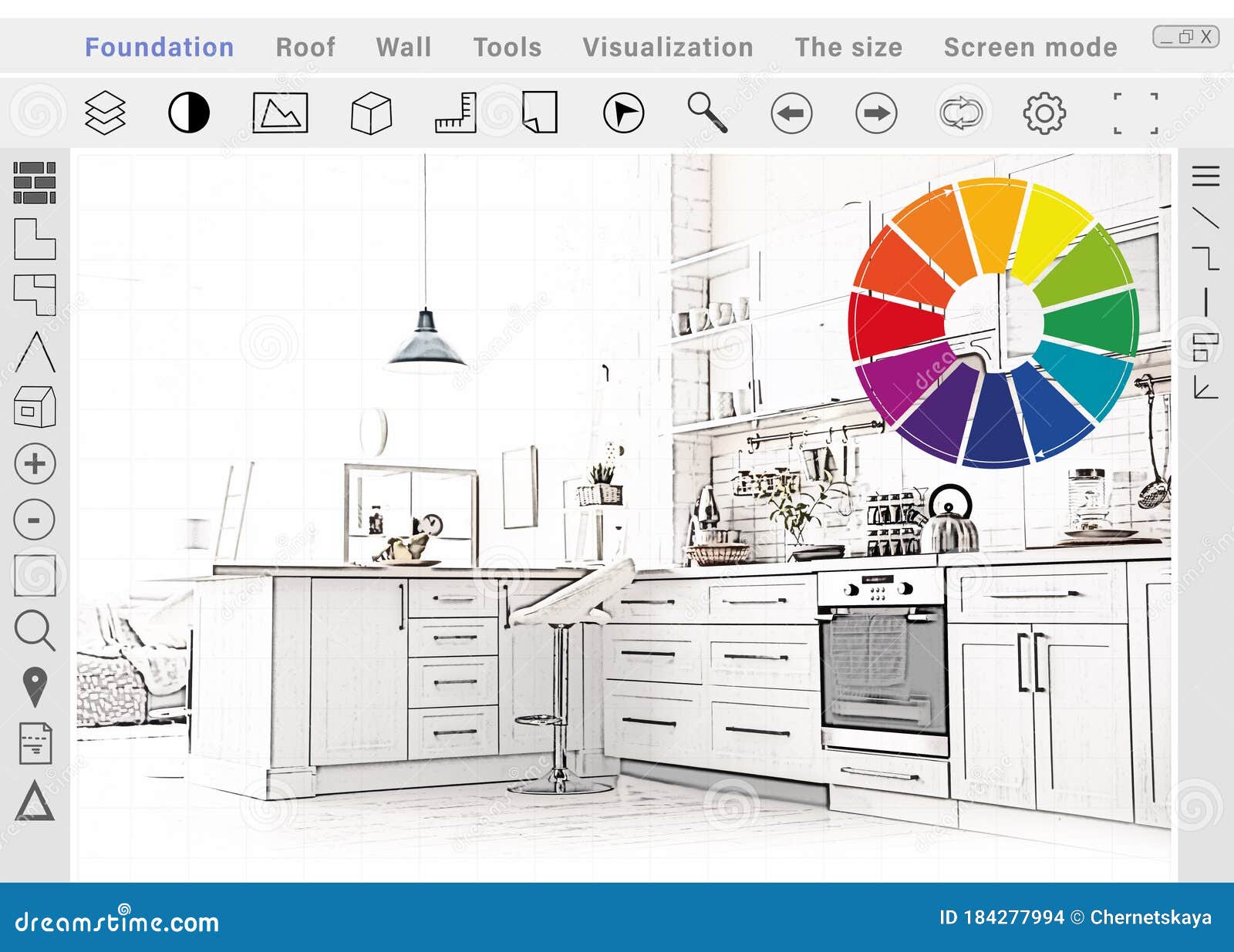Toggle the flag annotation tool

click(623, 113)
